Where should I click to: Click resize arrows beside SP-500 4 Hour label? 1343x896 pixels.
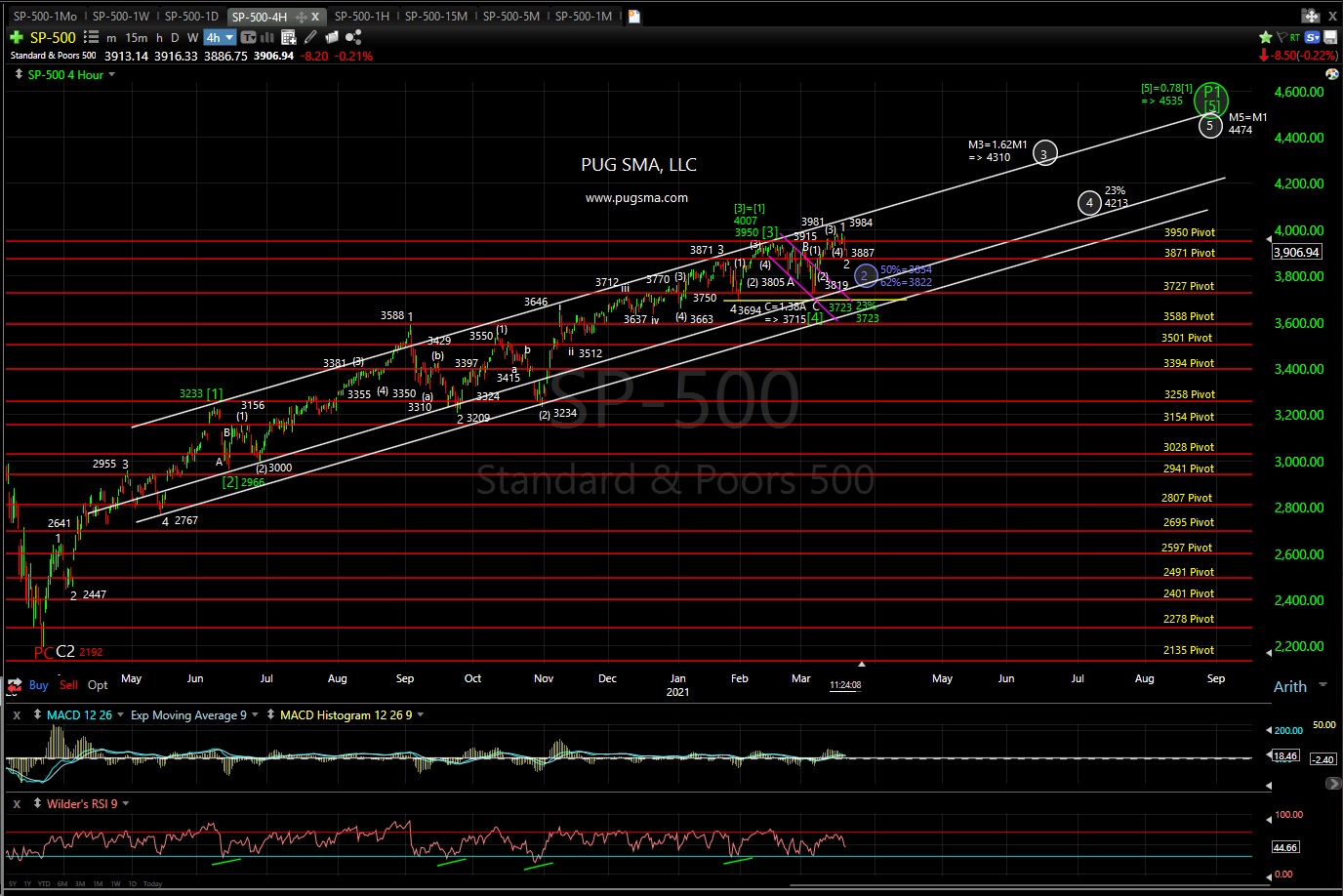20,74
